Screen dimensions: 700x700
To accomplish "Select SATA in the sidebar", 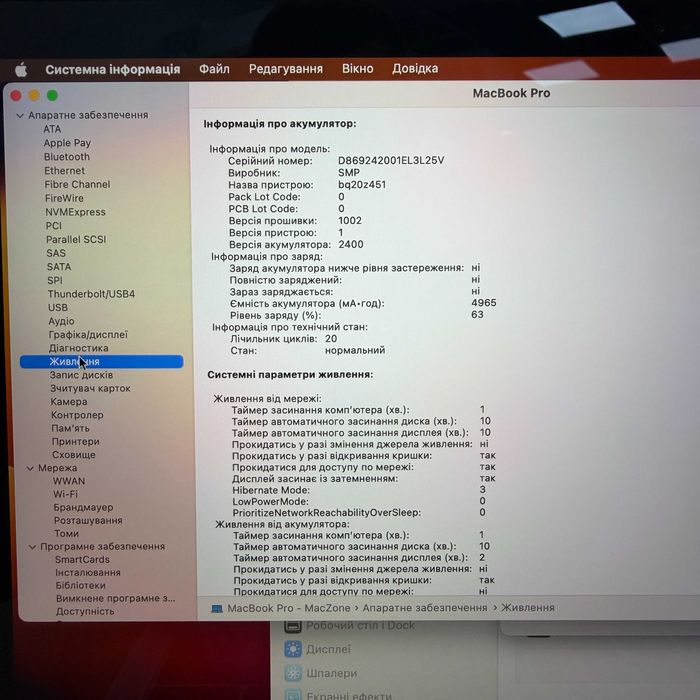I will 59,267.
